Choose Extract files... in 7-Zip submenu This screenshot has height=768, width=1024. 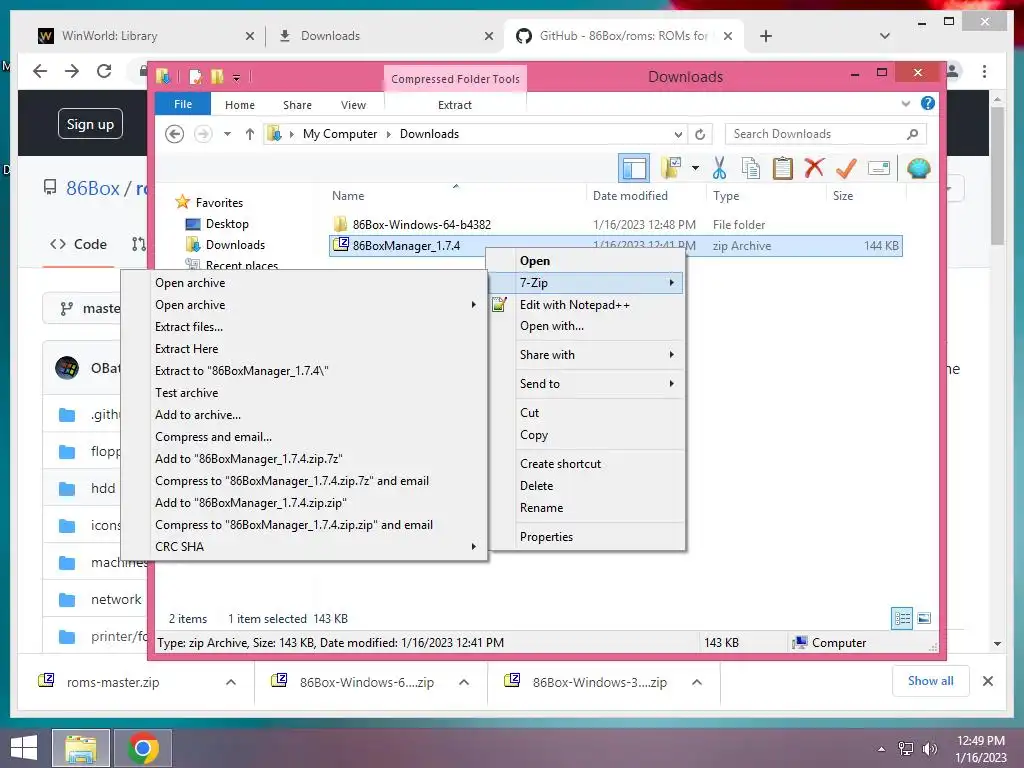tap(304, 327)
